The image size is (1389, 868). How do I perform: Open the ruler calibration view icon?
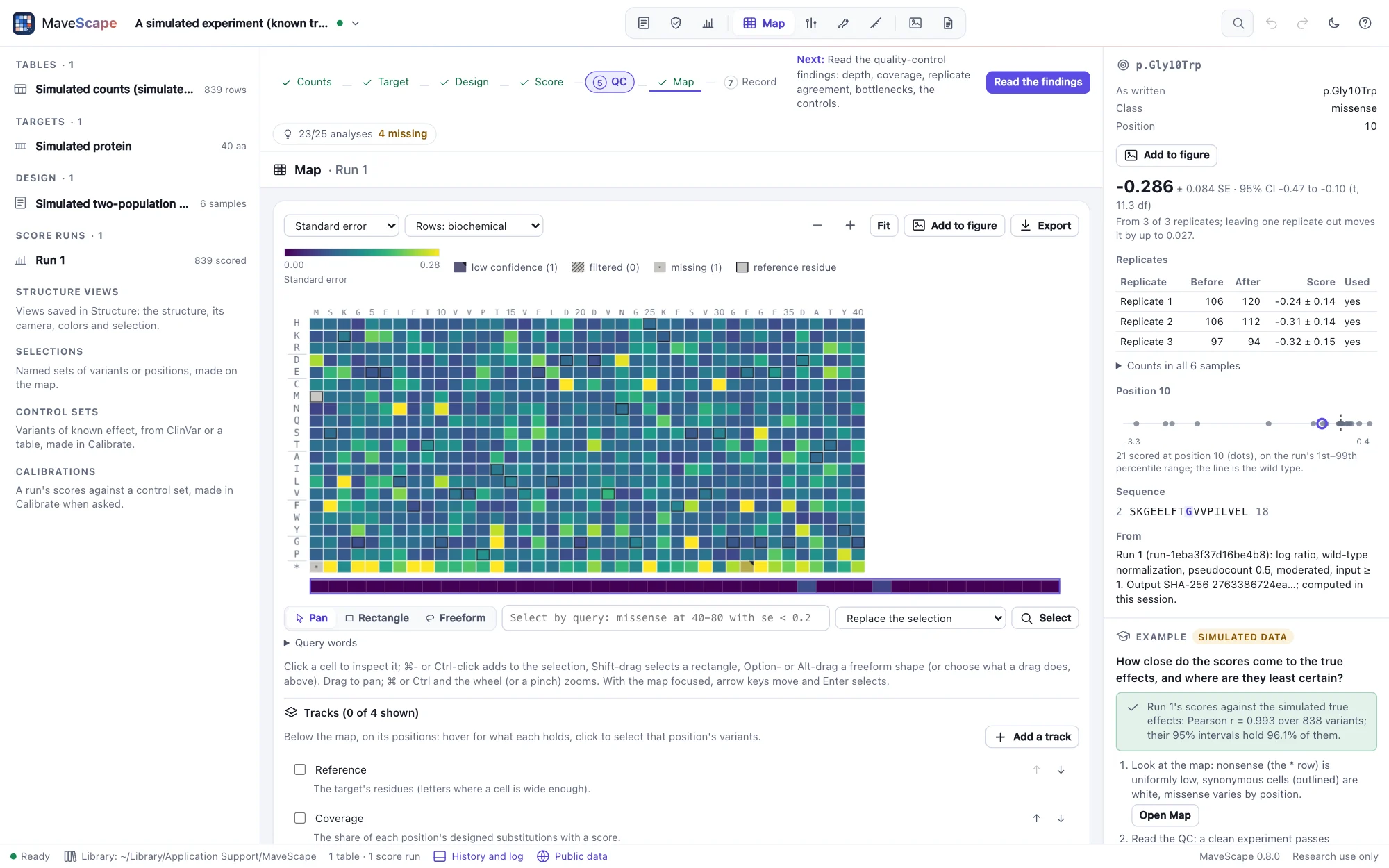(875, 23)
